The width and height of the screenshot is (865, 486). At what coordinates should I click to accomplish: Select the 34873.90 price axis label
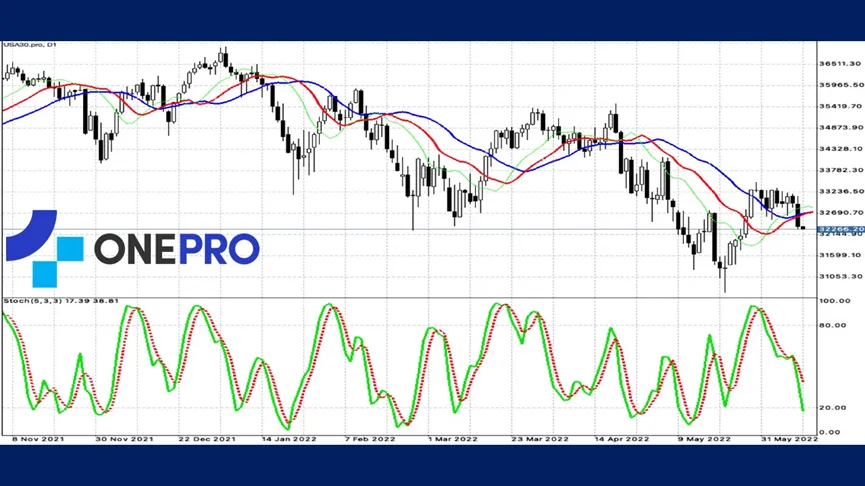[841, 127]
